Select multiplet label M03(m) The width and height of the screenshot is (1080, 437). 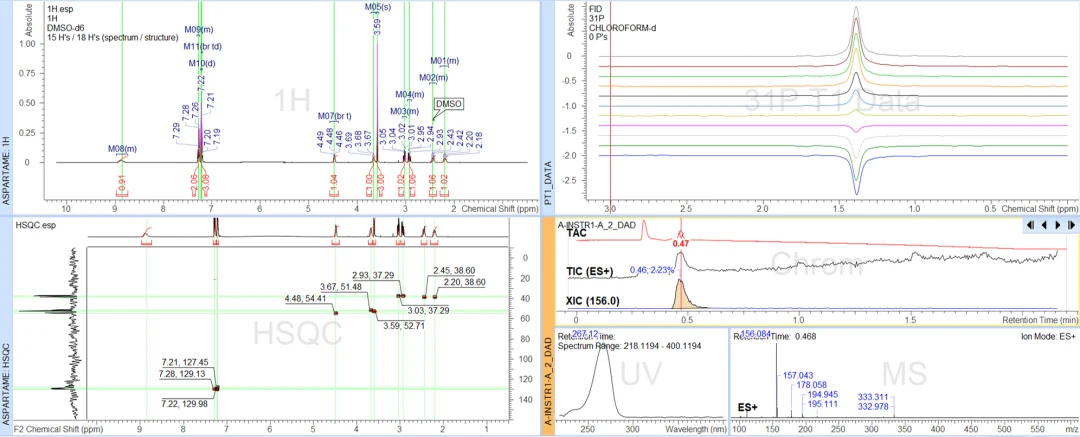click(404, 111)
